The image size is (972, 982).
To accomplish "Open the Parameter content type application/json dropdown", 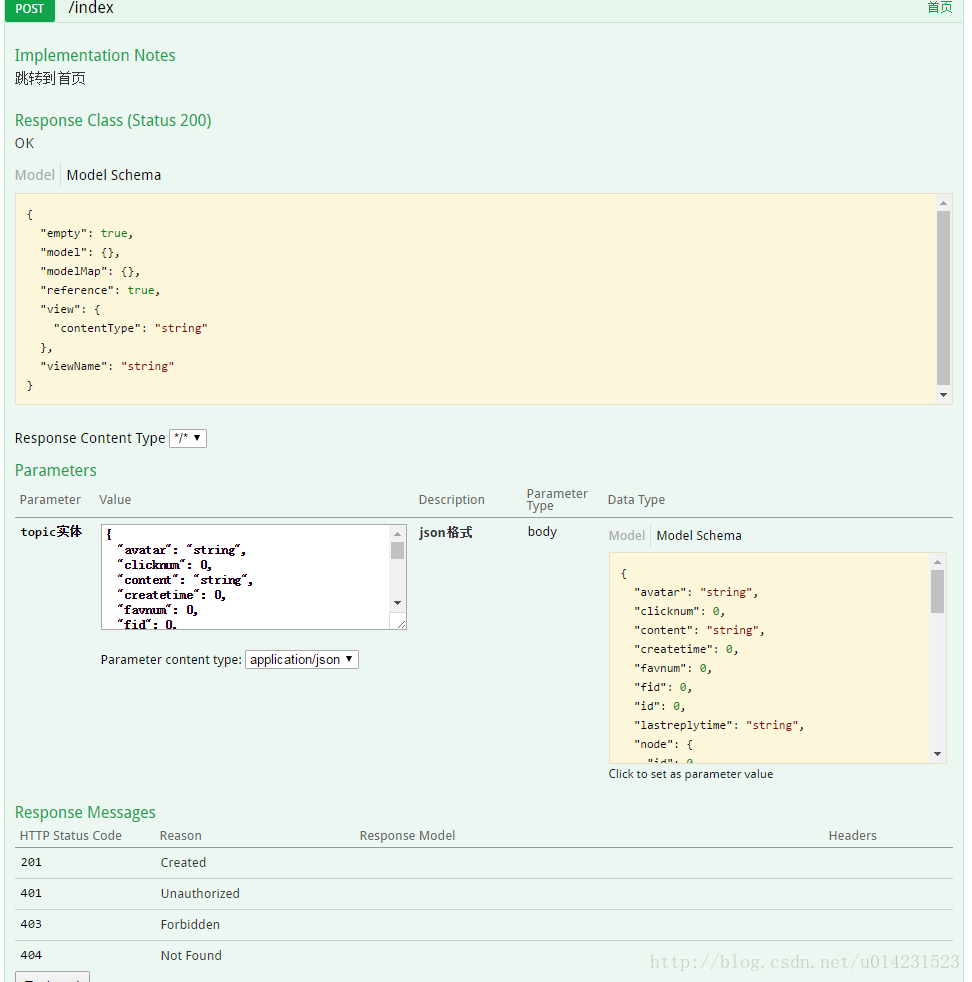I will pyautogui.click(x=302, y=659).
